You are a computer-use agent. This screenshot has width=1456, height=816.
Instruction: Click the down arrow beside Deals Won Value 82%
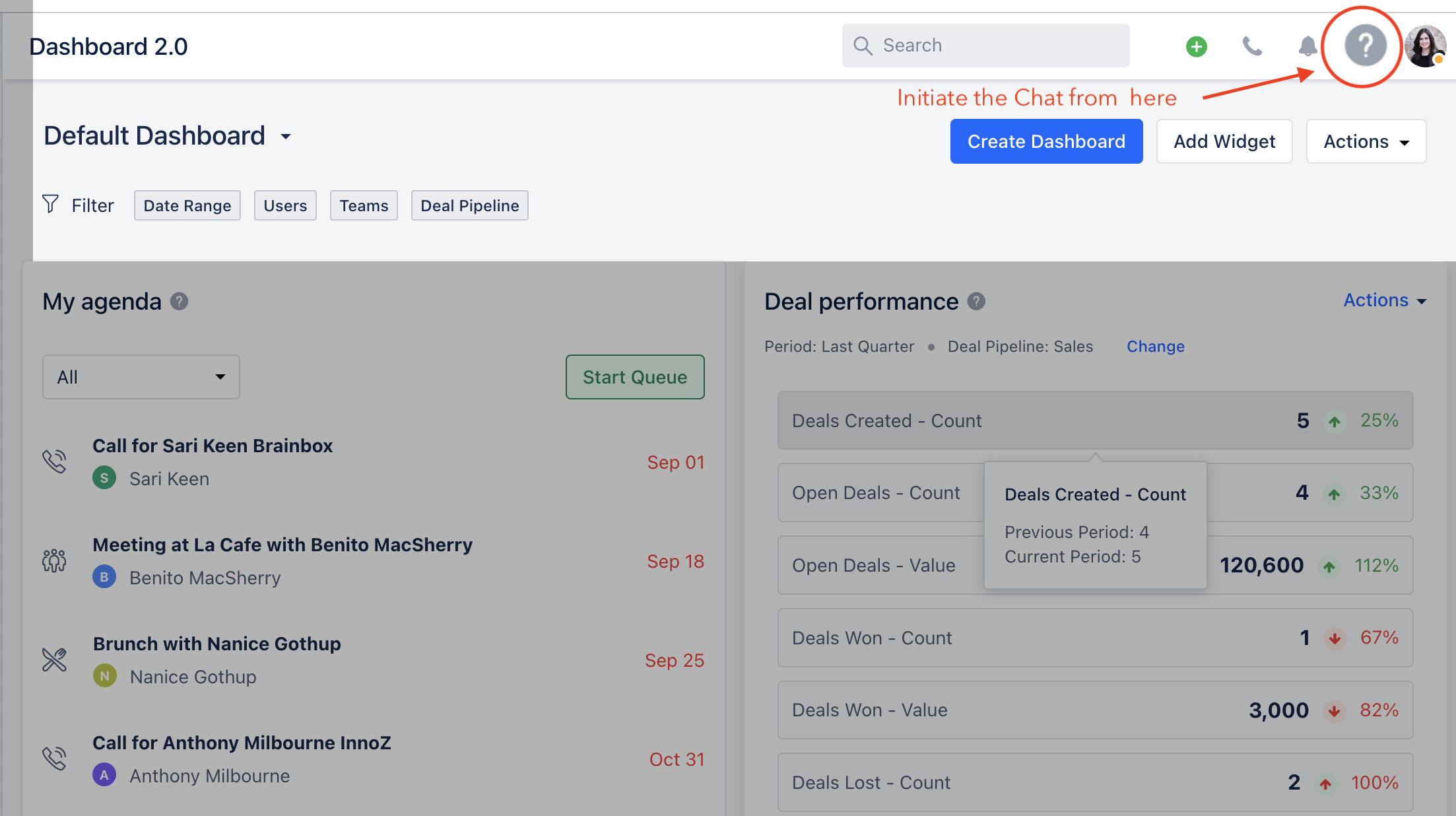(x=1334, y=711)
